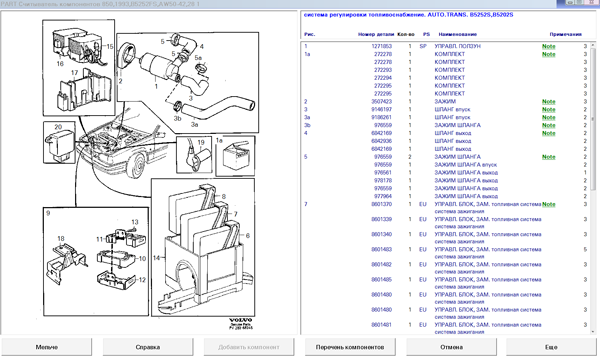Click the Меньше button

coord(46,347)
